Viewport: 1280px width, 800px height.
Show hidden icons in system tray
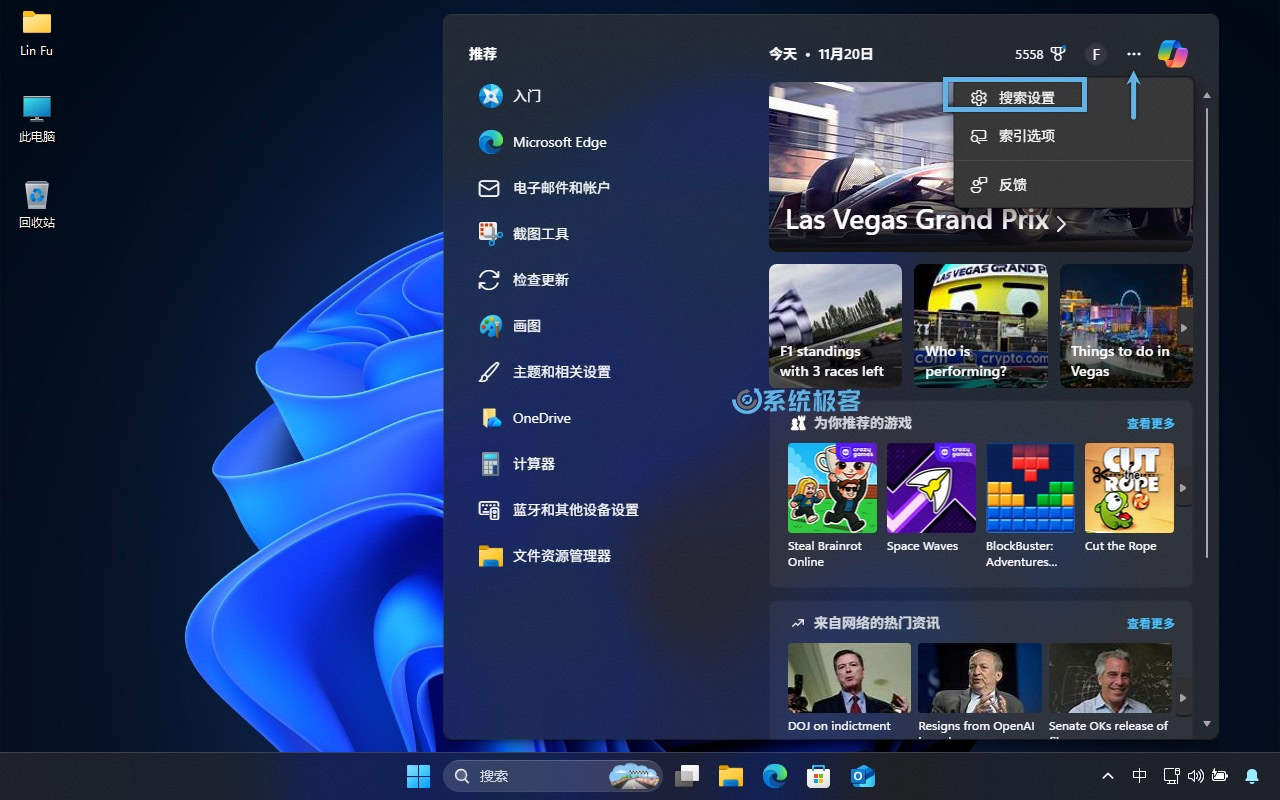click(x=1108, y=776)
